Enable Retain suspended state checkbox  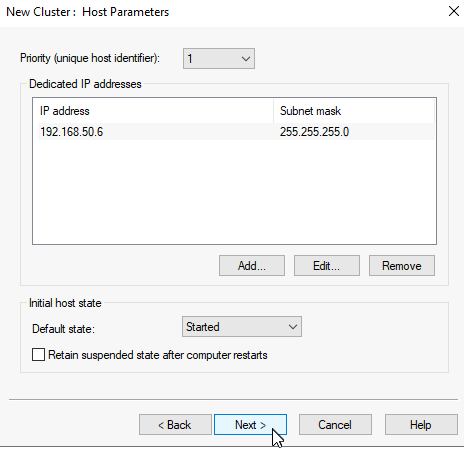pyautogui.click(x=38, y=355)
